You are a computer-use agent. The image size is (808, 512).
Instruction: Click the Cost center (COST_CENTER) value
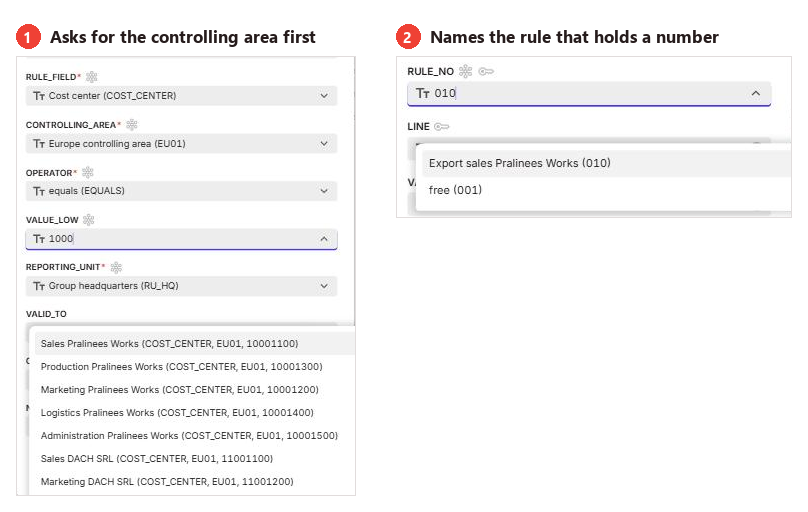tap(112, 96)
